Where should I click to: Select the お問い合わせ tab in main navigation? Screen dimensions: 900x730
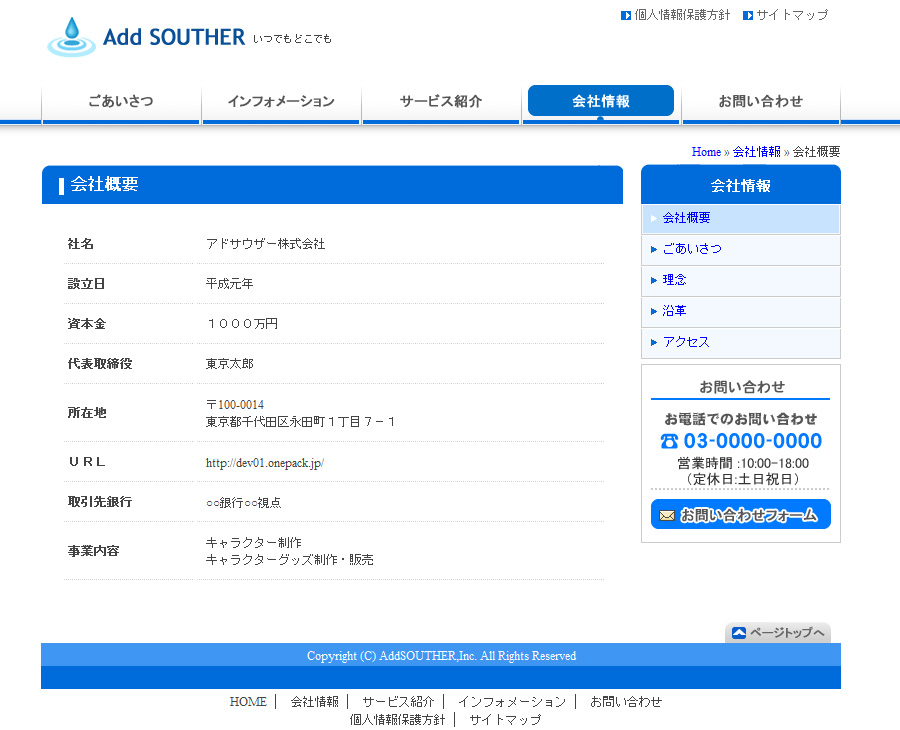click(x=761, y=101)
